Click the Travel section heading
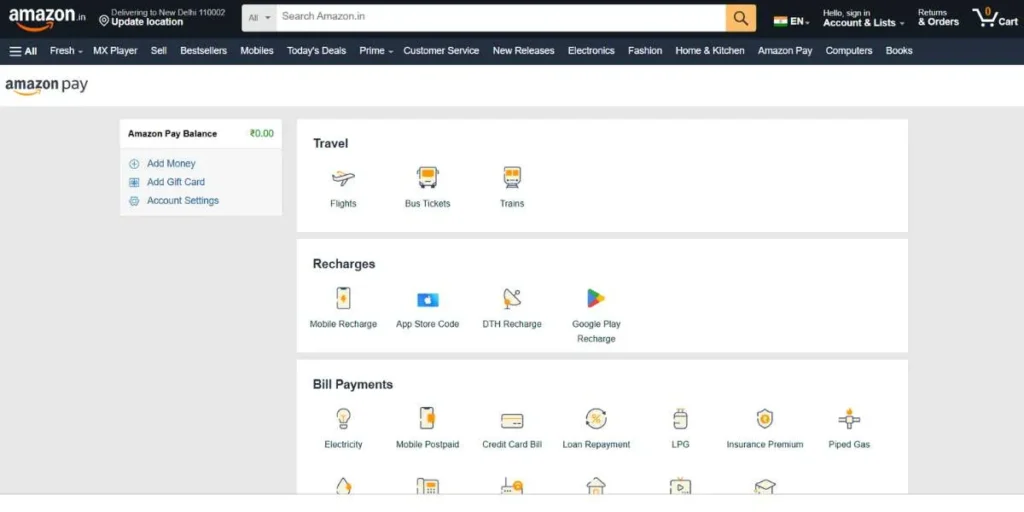Image resolution: width=1024 pixels, height=512 pixels. [x=330, y=144]
